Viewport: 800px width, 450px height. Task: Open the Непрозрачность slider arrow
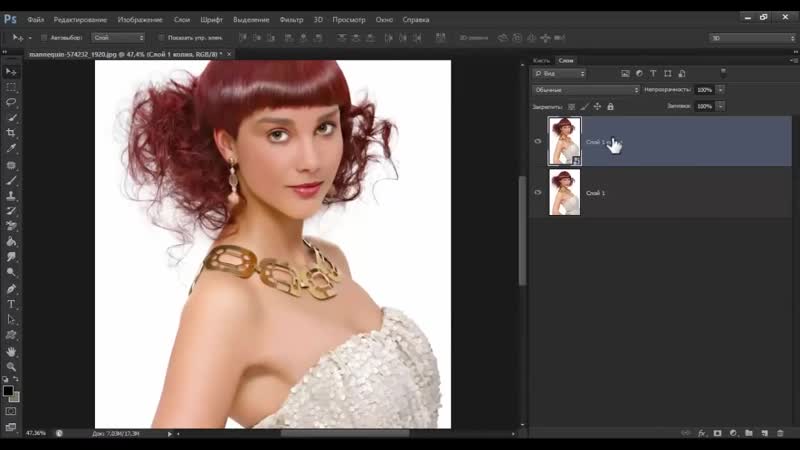(x=720, y=90)
